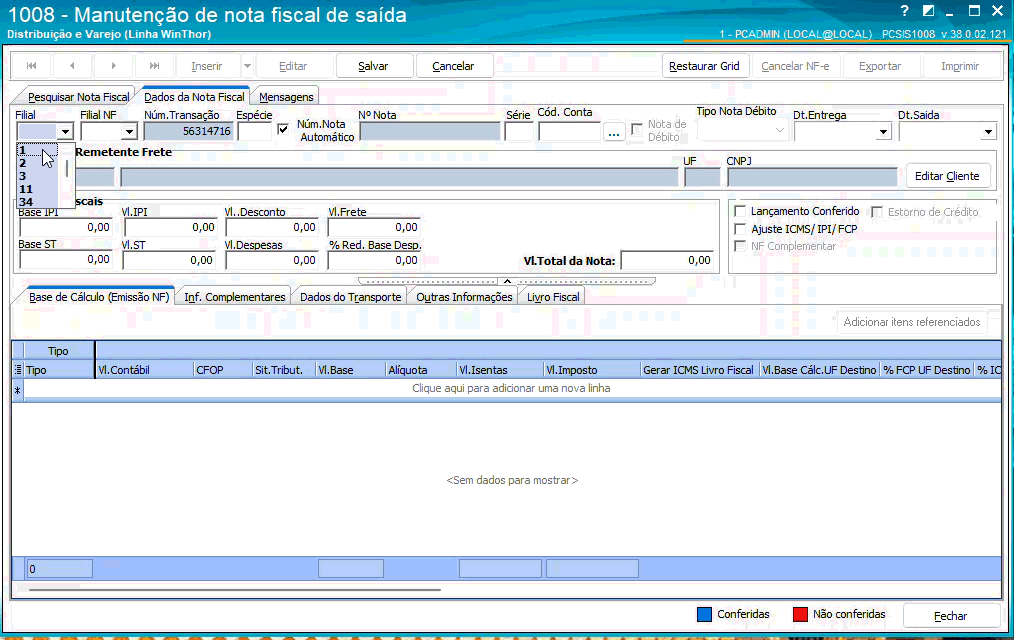
Task: Click the Vl.Imposto column header
Action: [x=591, y=370]
